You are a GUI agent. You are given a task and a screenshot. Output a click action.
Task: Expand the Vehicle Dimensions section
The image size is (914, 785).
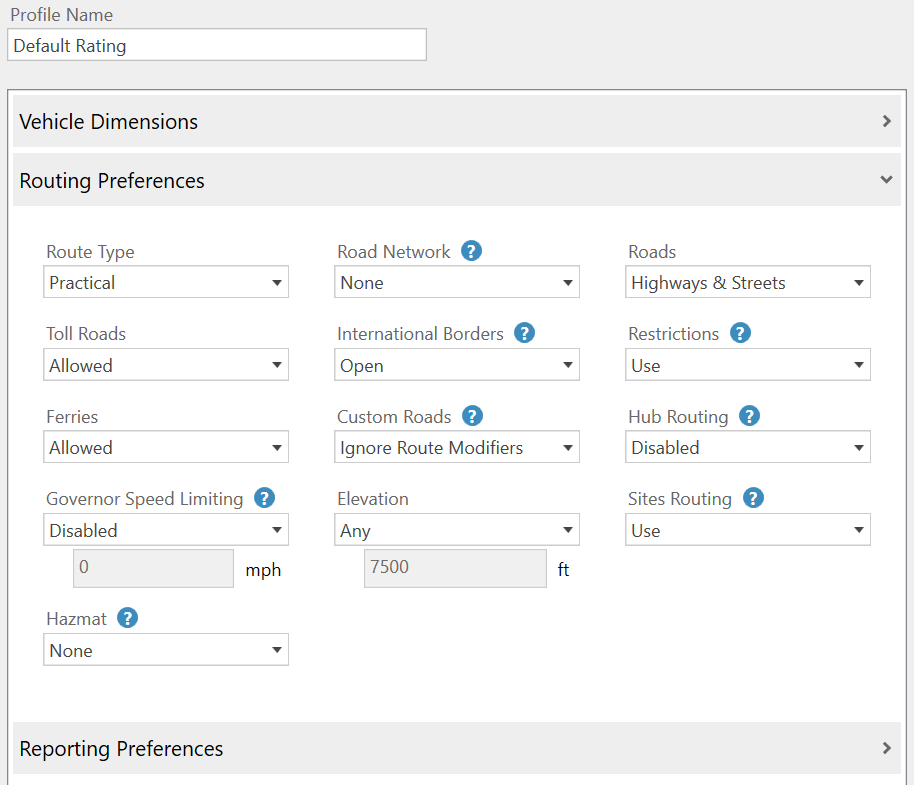[457, 121]
